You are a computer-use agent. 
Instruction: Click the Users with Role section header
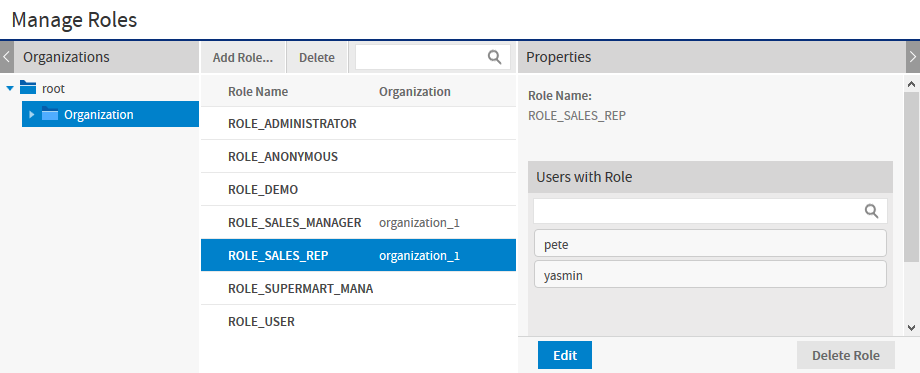click(x=710, y=177)
